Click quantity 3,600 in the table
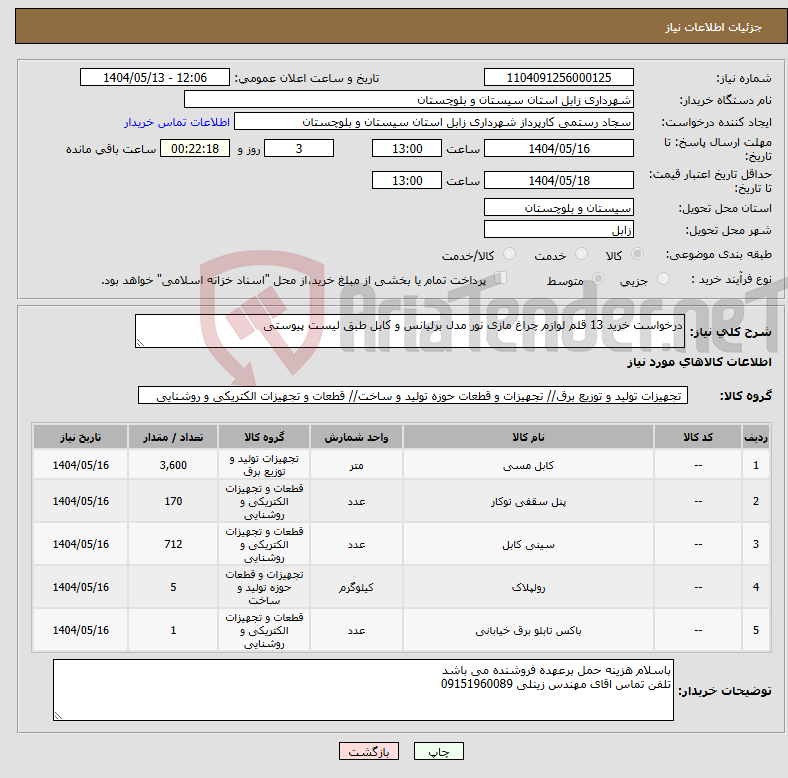This screenshot has height=778, width=788. (x=173, y=465)
